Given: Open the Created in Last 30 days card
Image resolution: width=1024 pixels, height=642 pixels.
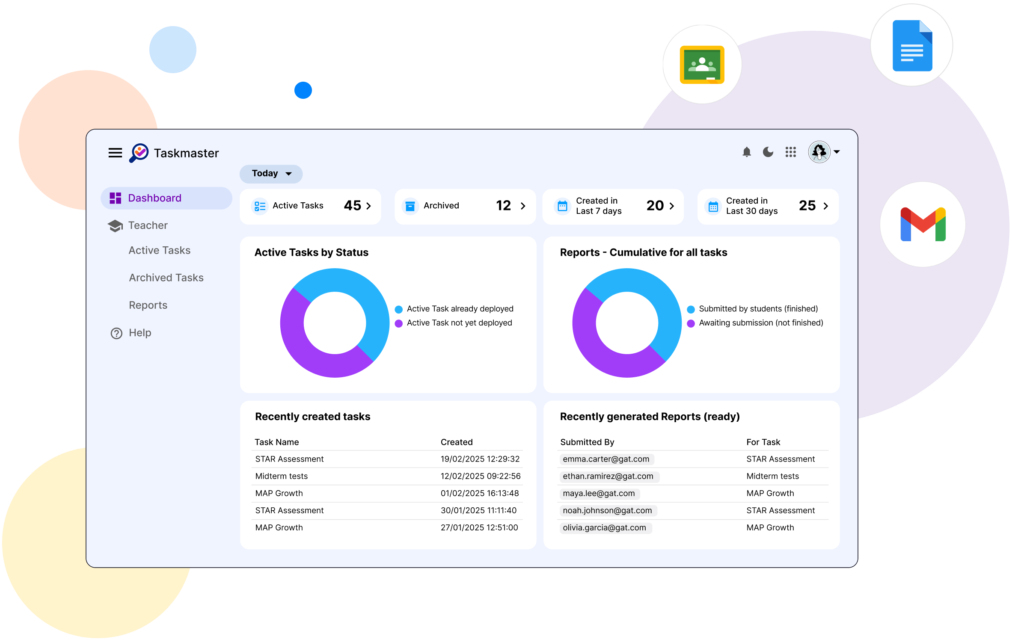Looking at the screenshot, I should point(767,206).
